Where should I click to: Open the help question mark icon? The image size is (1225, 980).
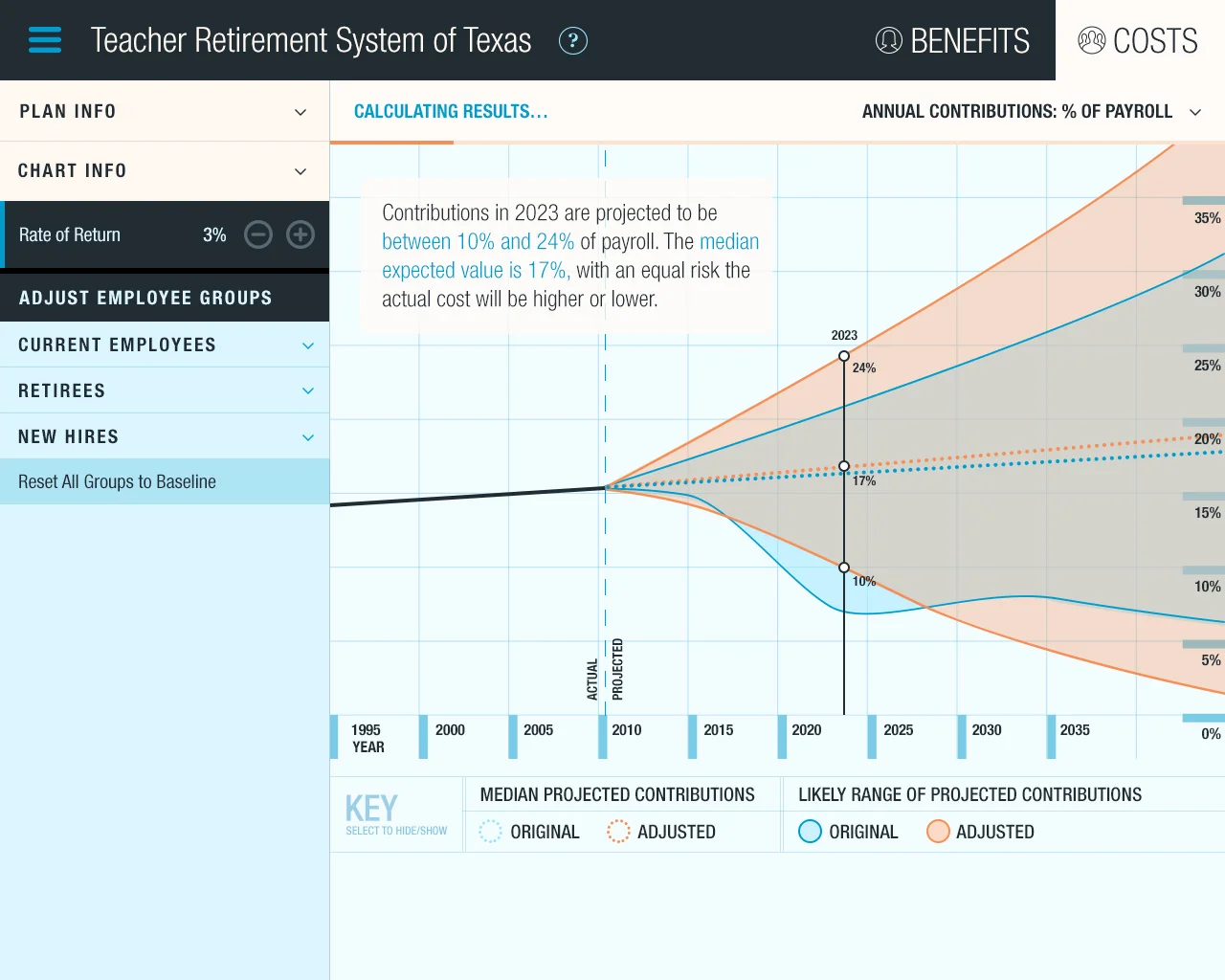click(572, 40)
